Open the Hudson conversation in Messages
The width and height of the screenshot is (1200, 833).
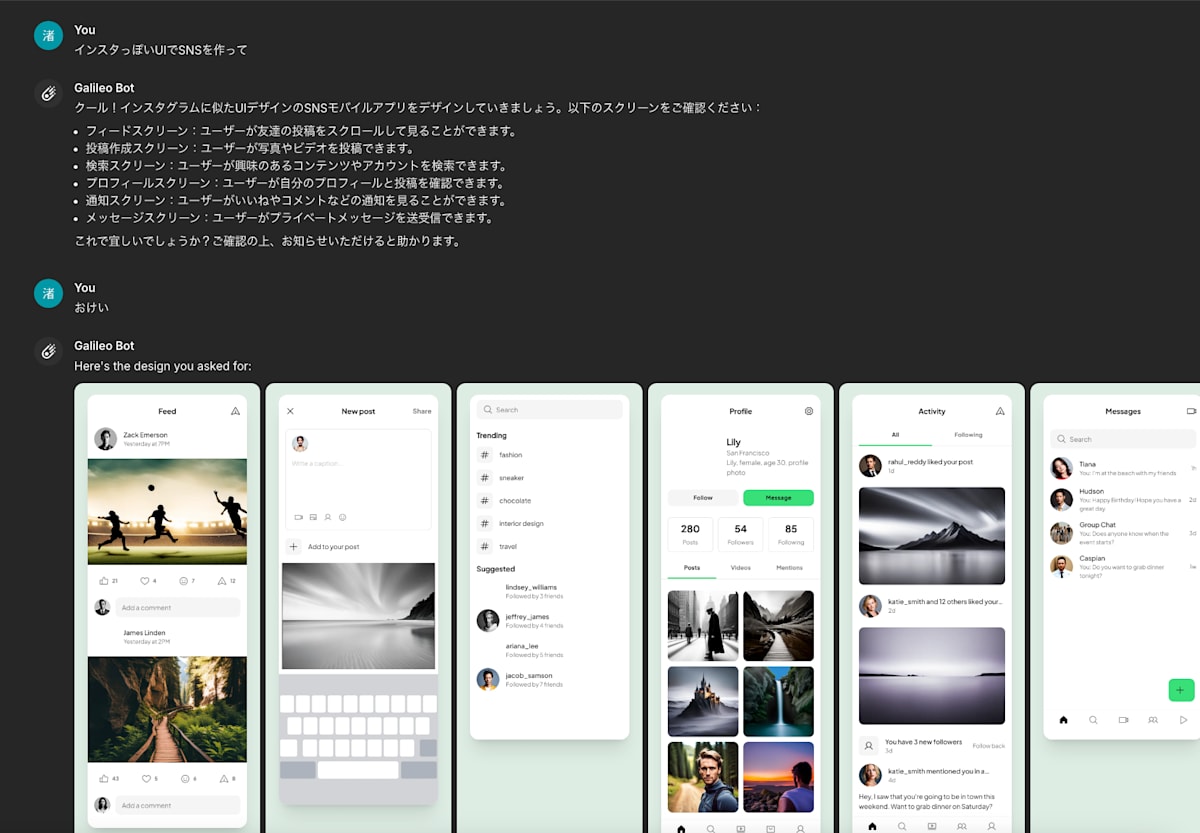pos(1123,498)
